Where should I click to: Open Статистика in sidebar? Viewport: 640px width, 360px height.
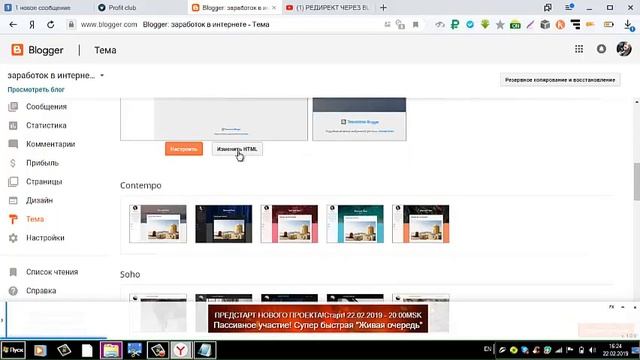[46, 125]
